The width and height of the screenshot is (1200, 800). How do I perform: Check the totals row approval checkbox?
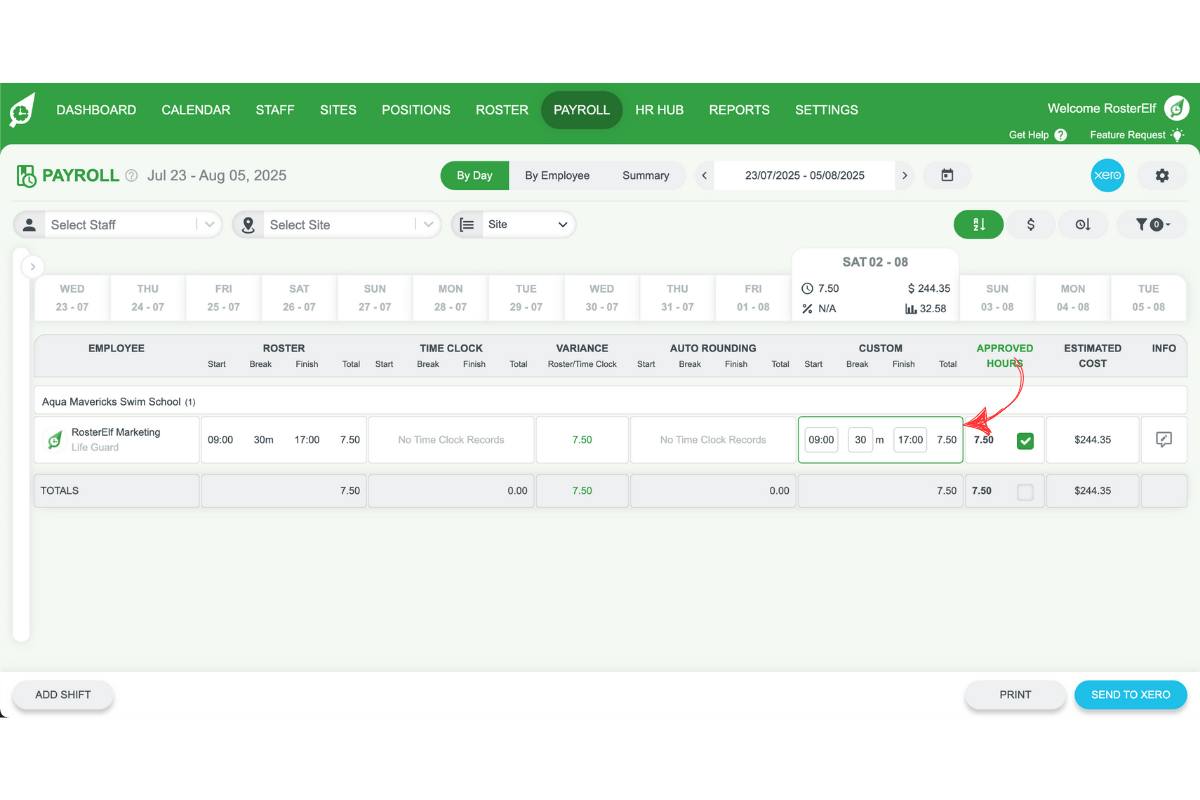(1025, 491)
